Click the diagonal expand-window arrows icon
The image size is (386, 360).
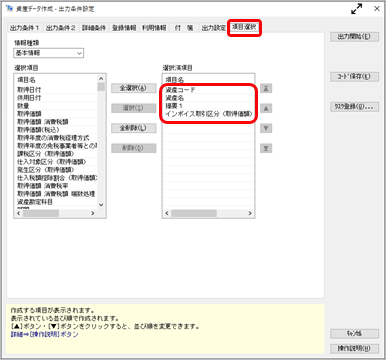pyautogui.click(x=357, y=9)
